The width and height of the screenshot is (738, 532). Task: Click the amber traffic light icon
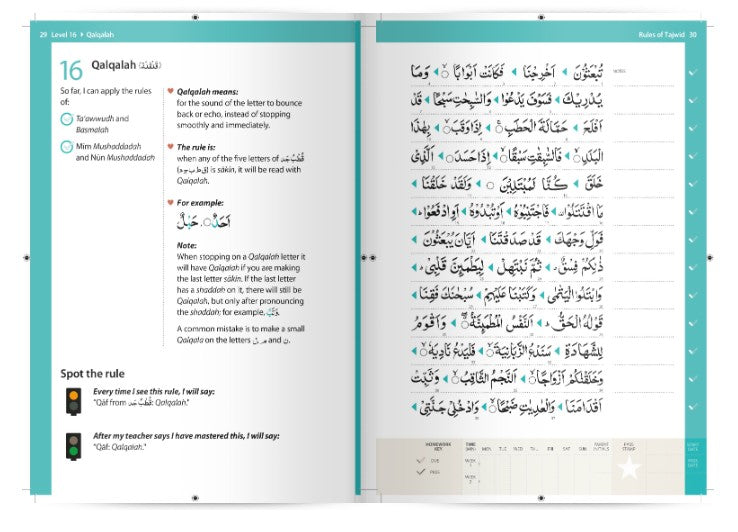click(x=73, y=400)
